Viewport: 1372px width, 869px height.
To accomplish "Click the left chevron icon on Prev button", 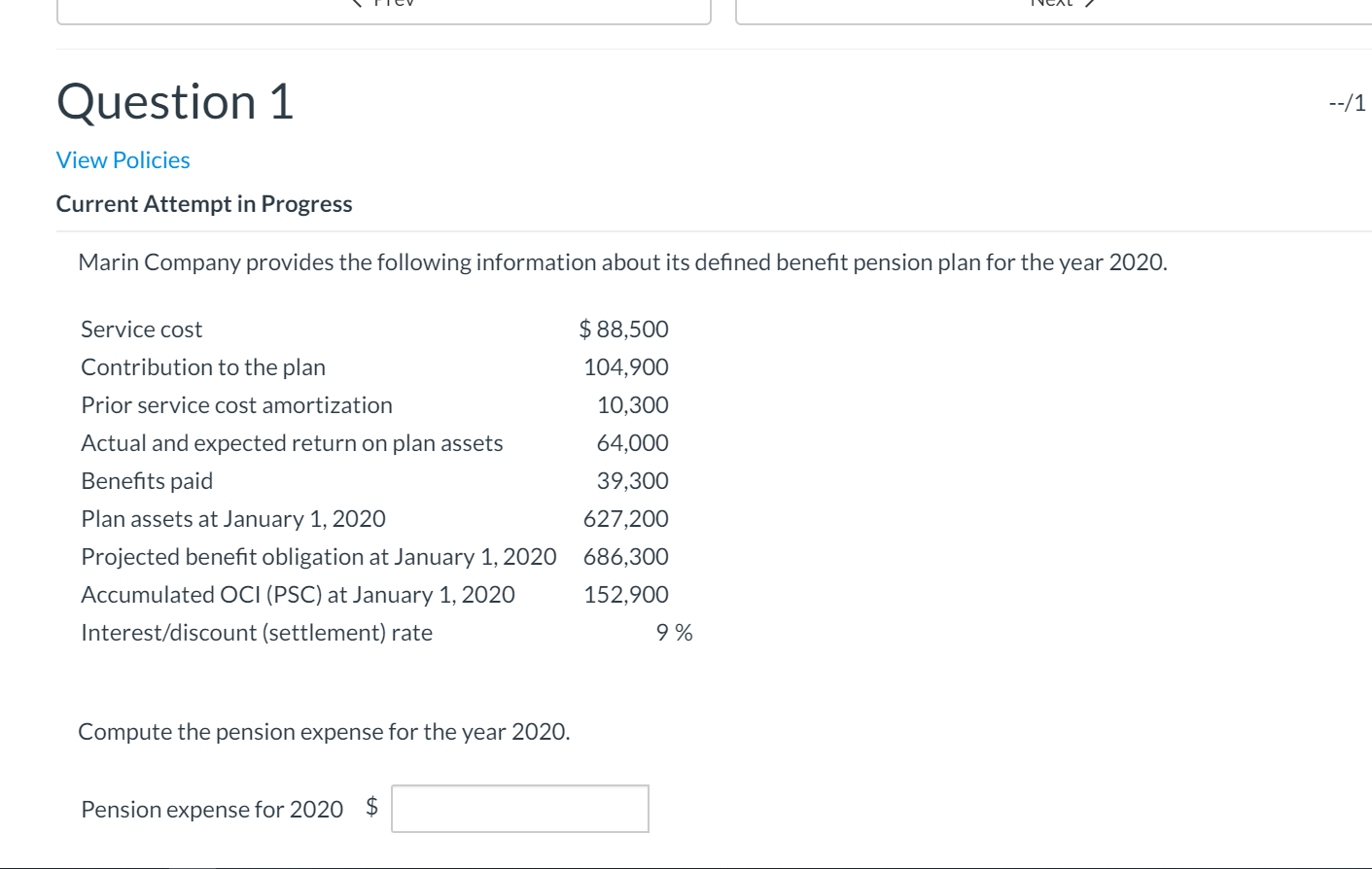I will (356, 3).
